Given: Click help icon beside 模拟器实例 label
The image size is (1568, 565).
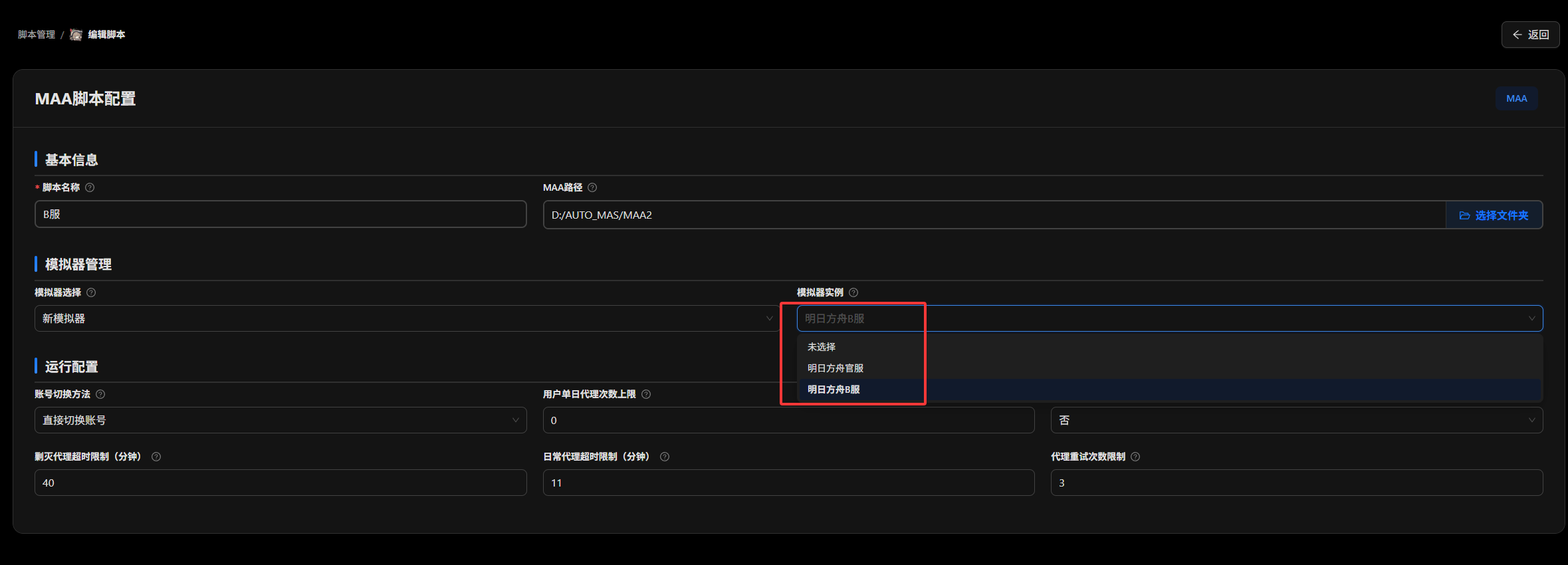Looking at the screenshot, I should (853, 292).
